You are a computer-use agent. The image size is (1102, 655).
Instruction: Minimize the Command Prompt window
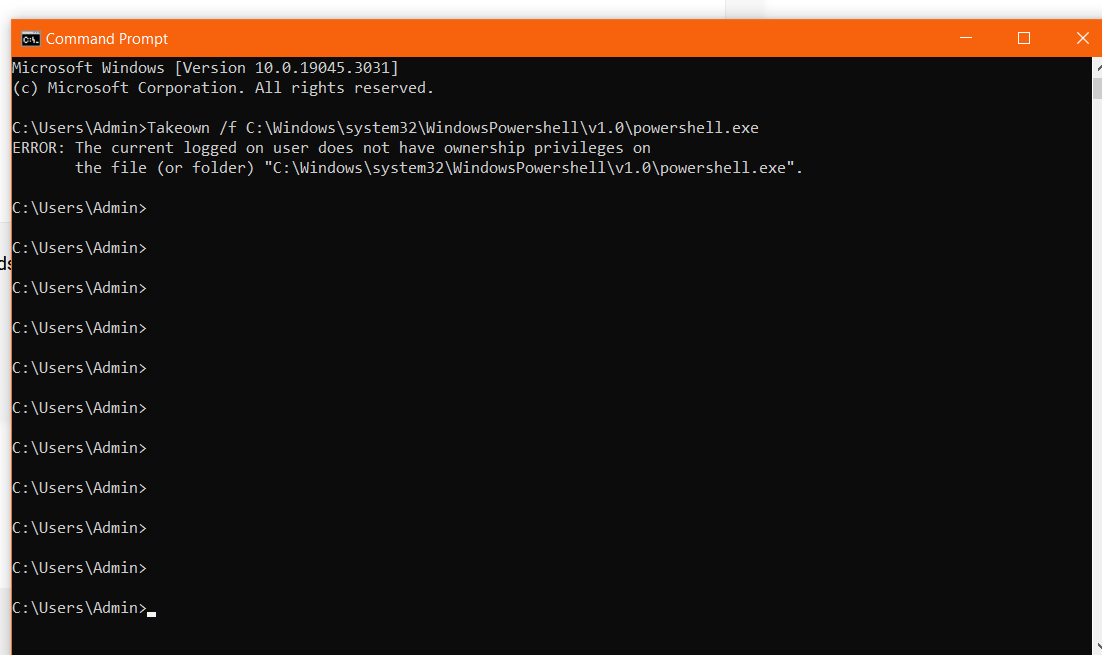(x=966, y=38)
